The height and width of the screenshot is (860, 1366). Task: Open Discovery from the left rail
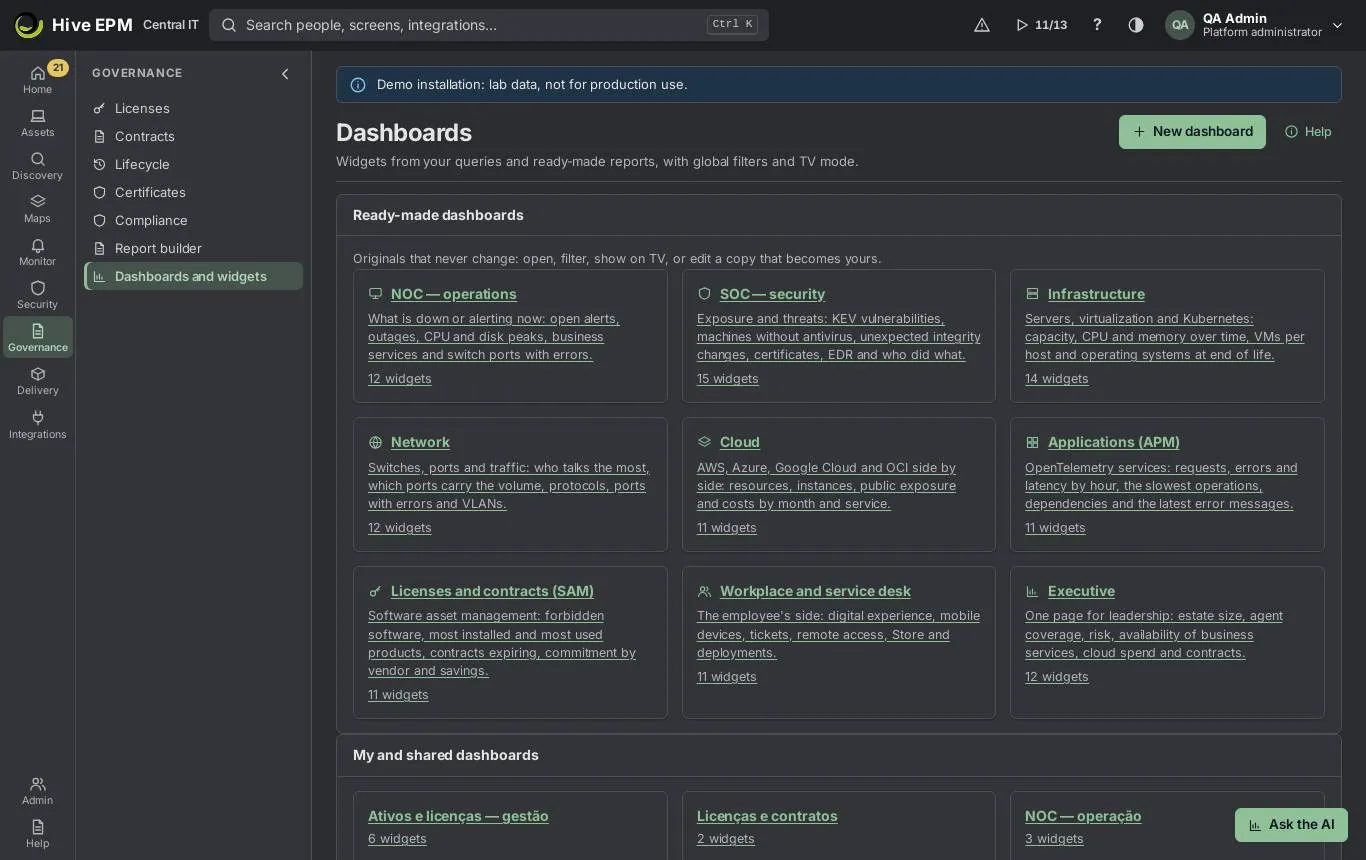pyautogui.click(x=37, y=166)
